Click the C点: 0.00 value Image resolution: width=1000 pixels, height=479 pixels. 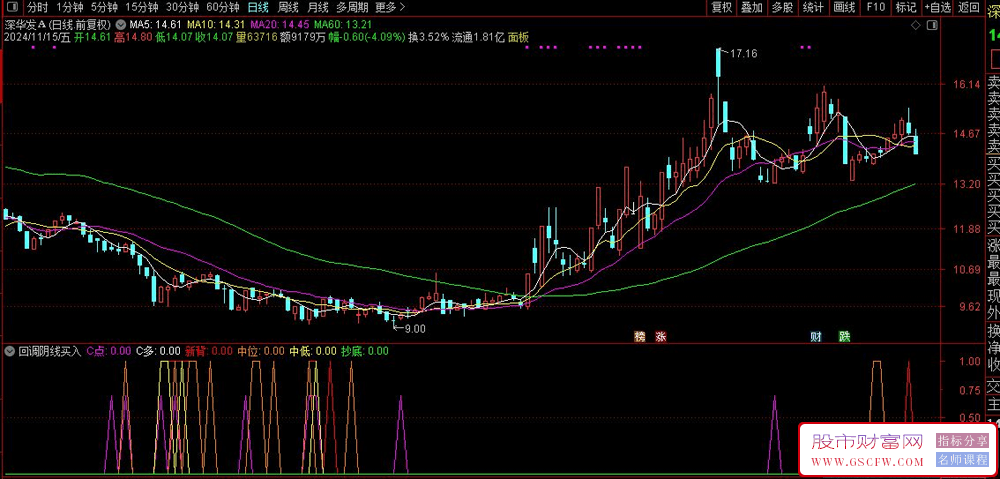(x=109, y=351)
